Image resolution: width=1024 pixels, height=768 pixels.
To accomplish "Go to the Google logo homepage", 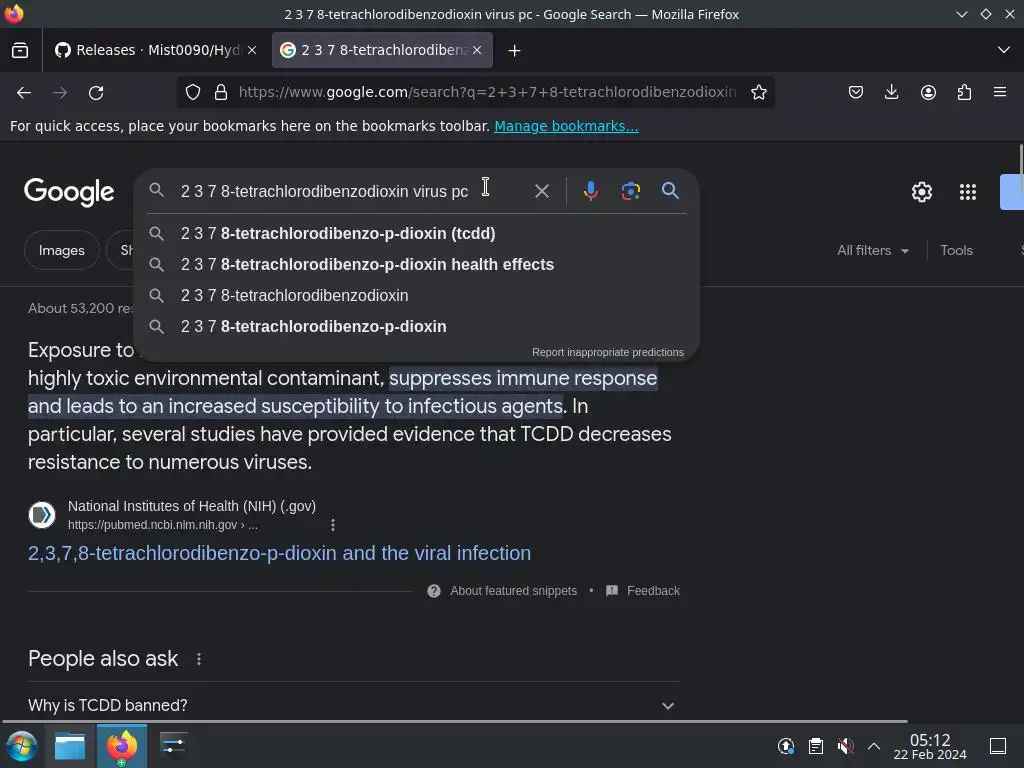I will (x=69, y=192).
